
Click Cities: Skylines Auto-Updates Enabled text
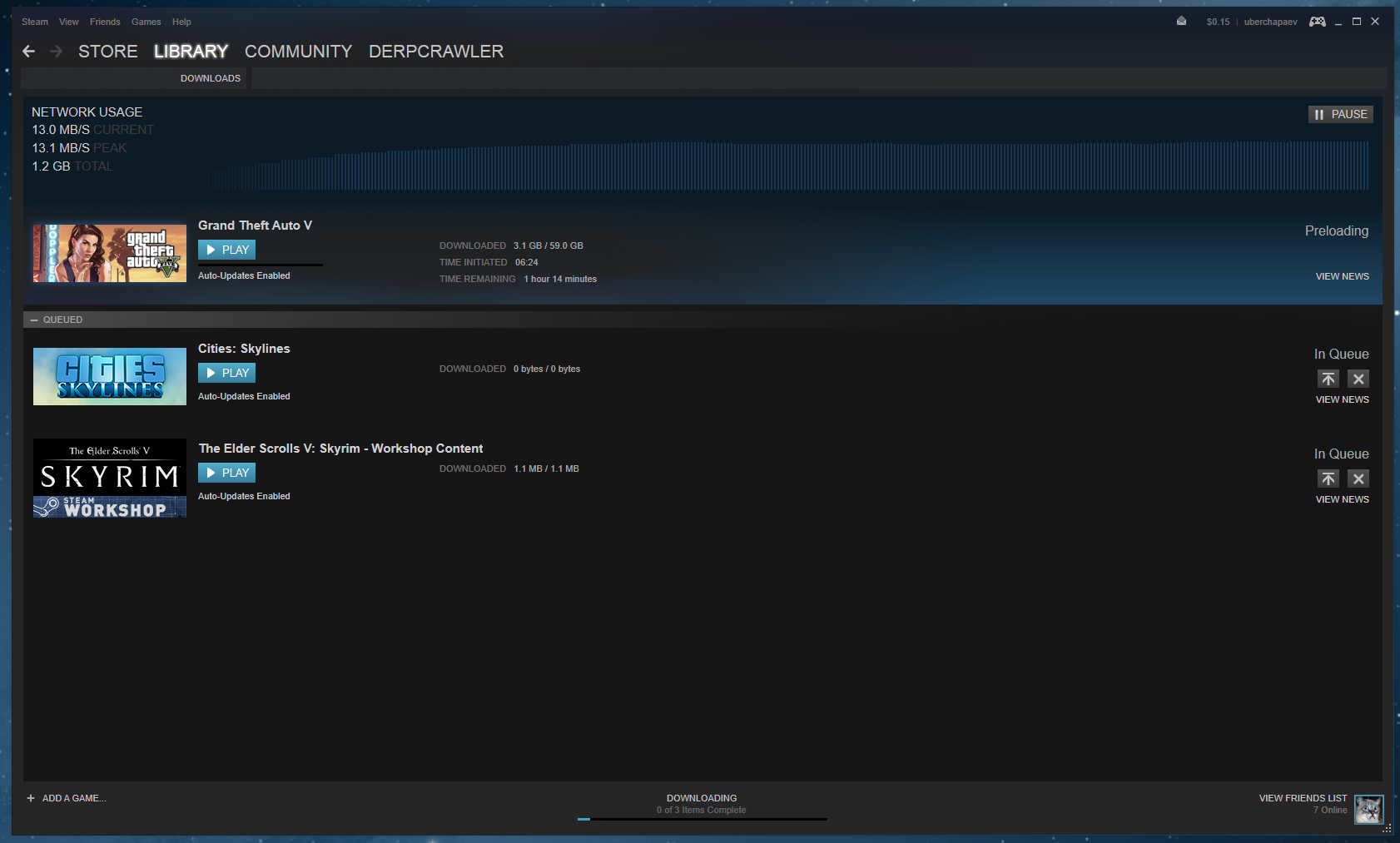coord(244,396)
